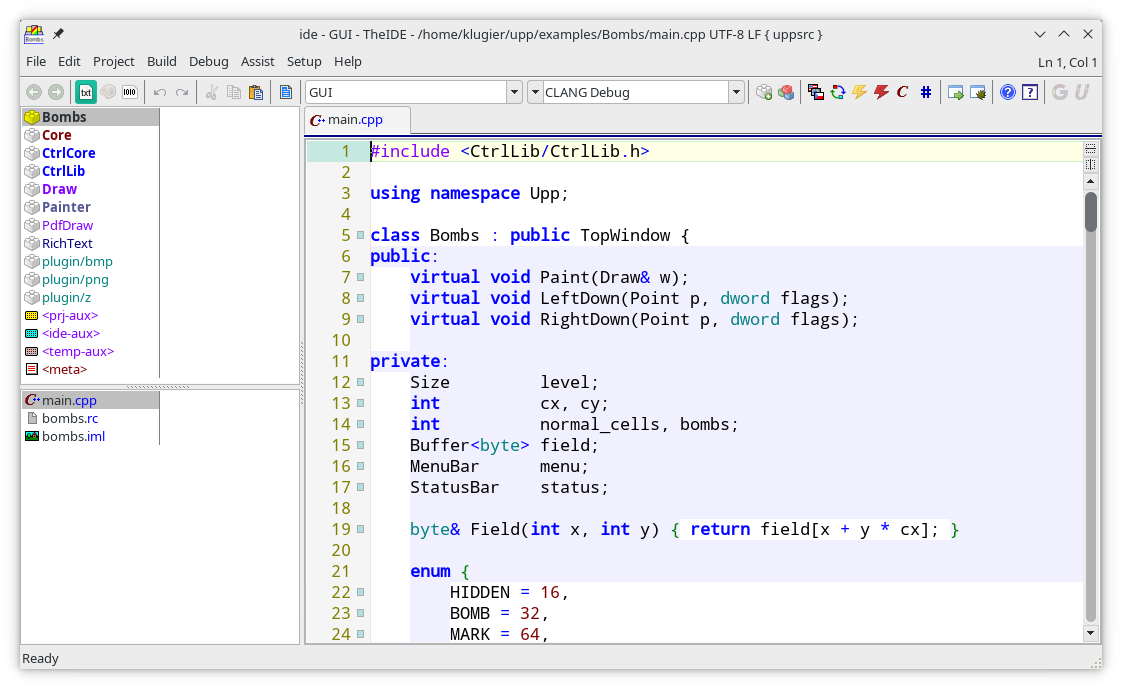Click the blue hash symbol icon

[926, 93]
